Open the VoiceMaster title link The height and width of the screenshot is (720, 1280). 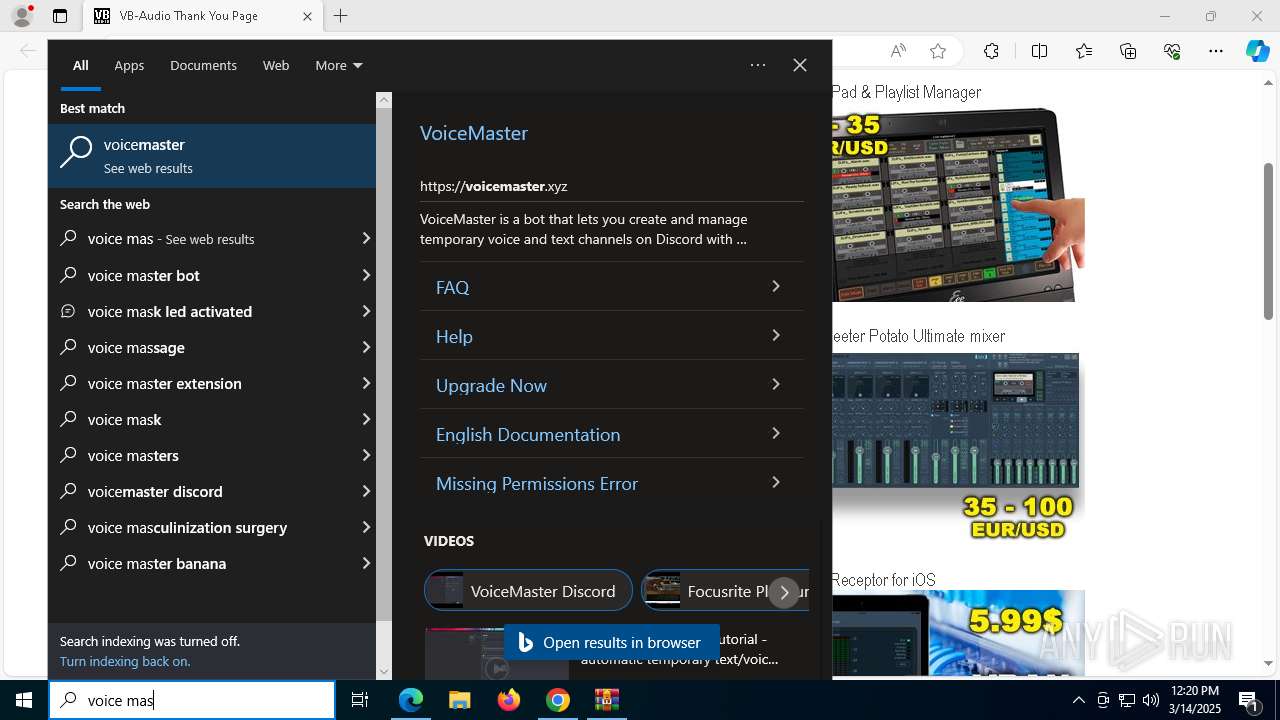473,133
